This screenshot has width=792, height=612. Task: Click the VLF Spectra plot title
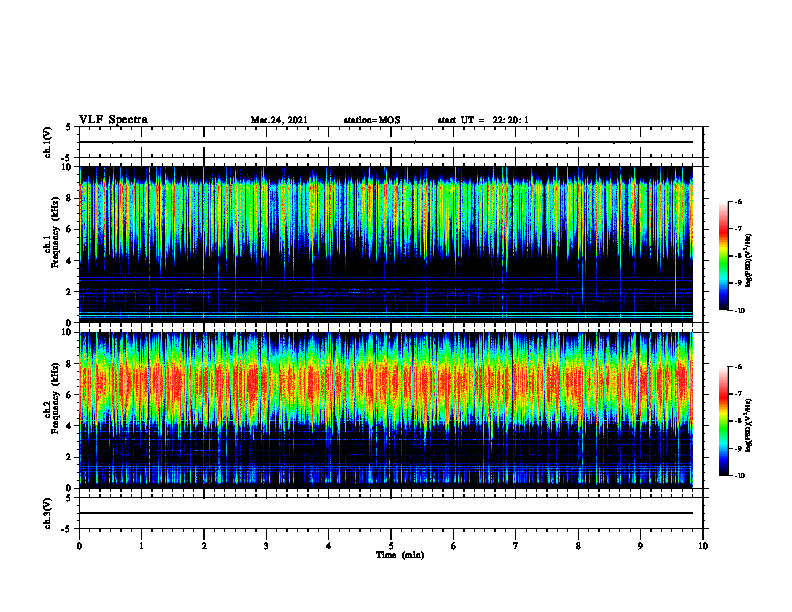click(x=113, y=120)
